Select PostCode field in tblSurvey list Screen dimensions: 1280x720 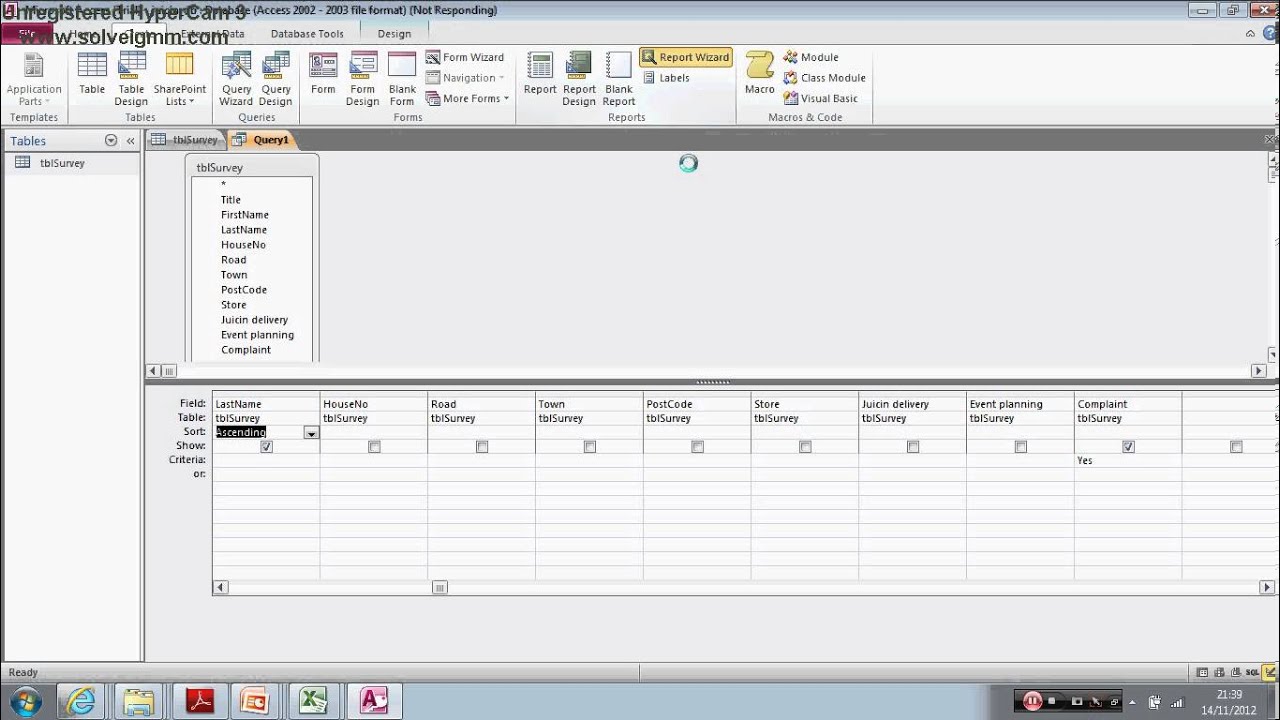[x=244, y=290]
